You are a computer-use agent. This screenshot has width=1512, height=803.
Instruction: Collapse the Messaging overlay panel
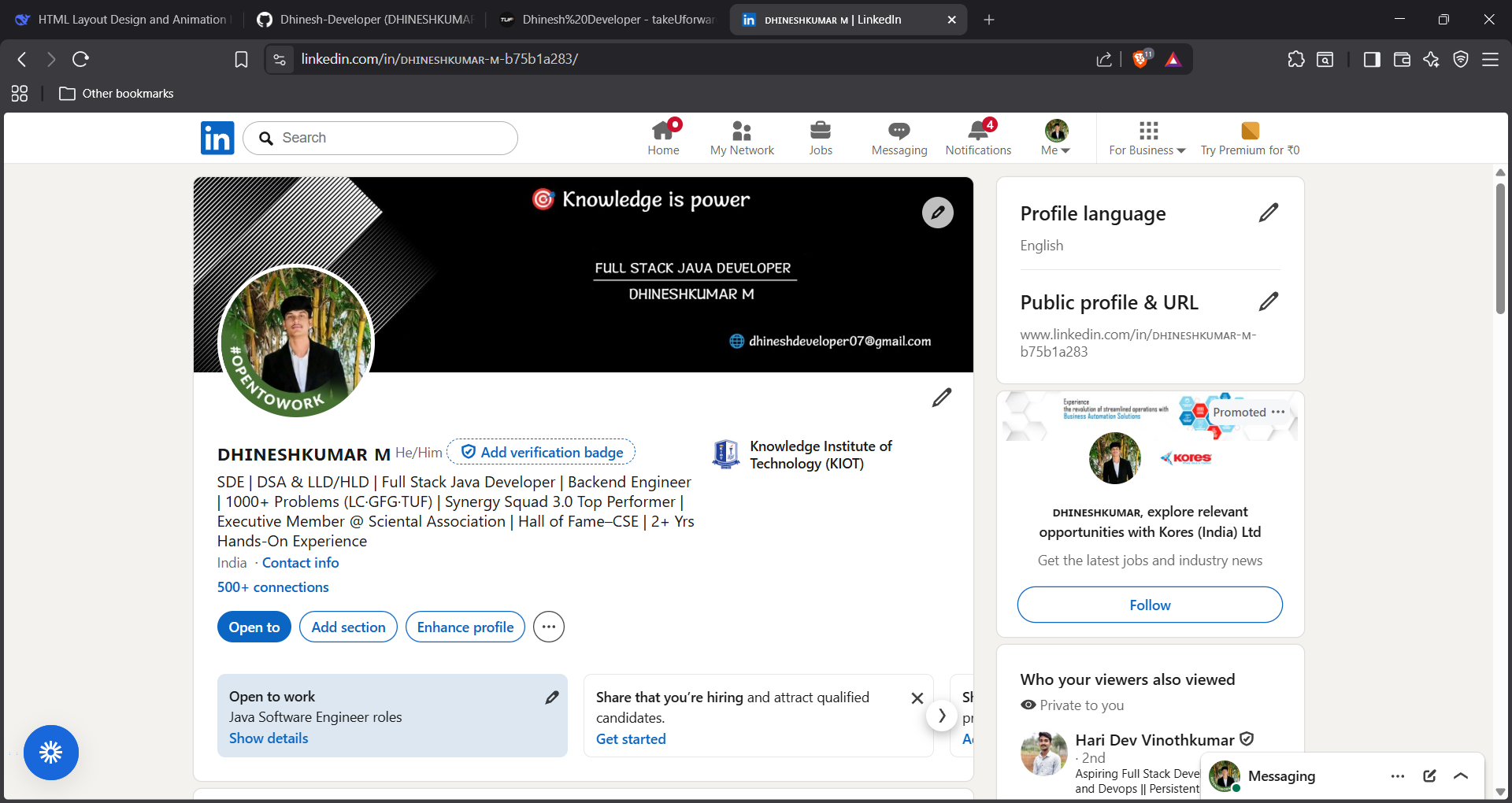pos(1462,775)
